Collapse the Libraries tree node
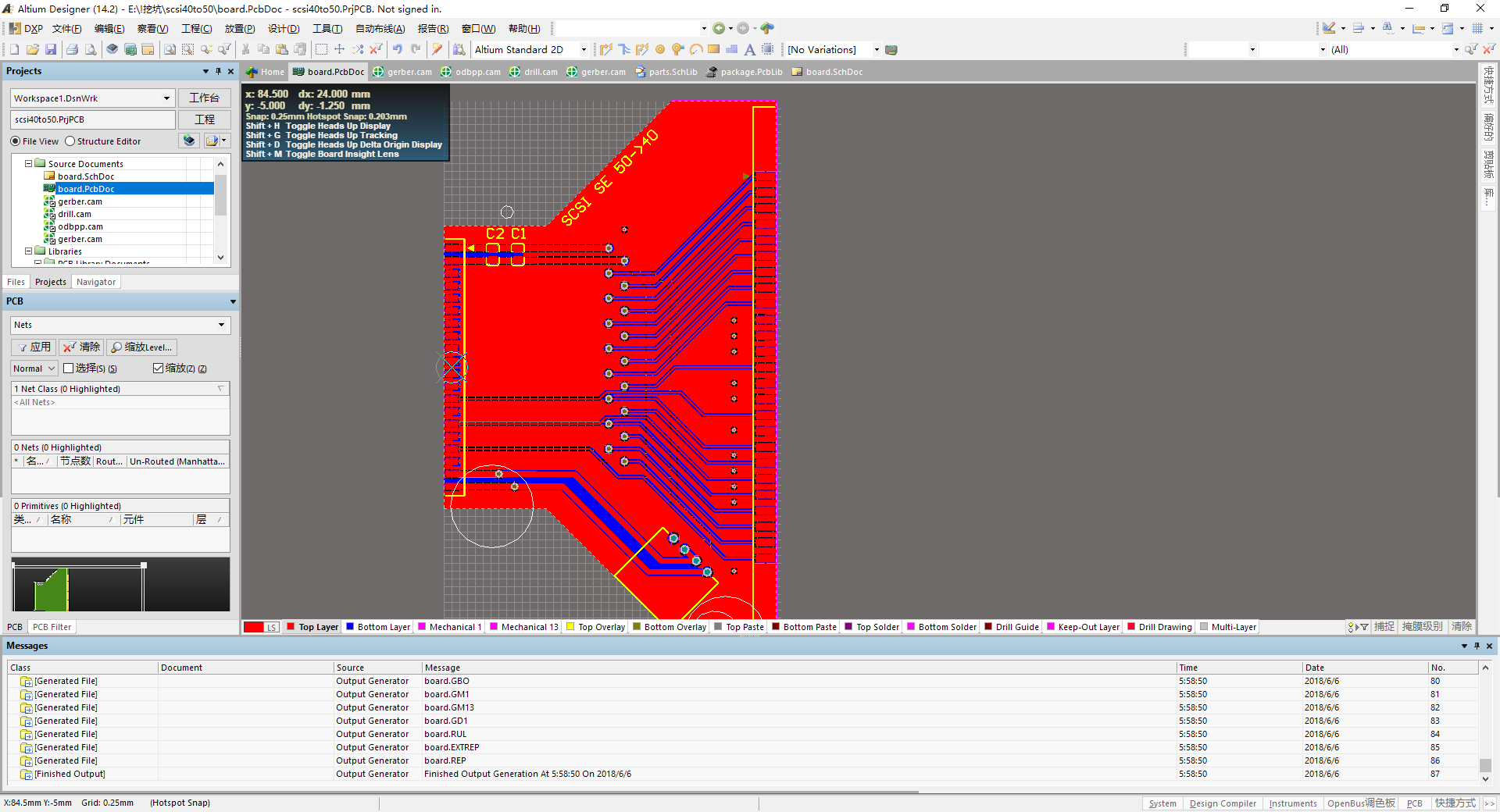 coord(29,251)
